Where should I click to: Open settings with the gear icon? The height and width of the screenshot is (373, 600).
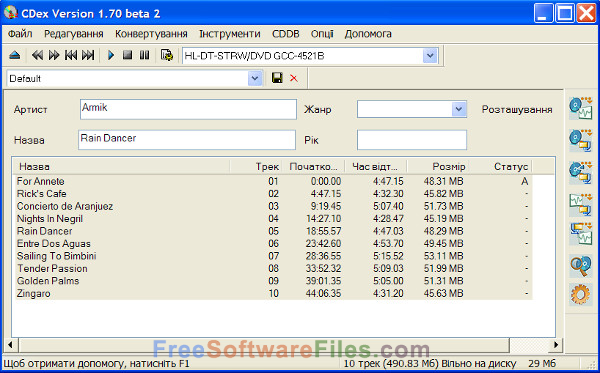[580, 295]
